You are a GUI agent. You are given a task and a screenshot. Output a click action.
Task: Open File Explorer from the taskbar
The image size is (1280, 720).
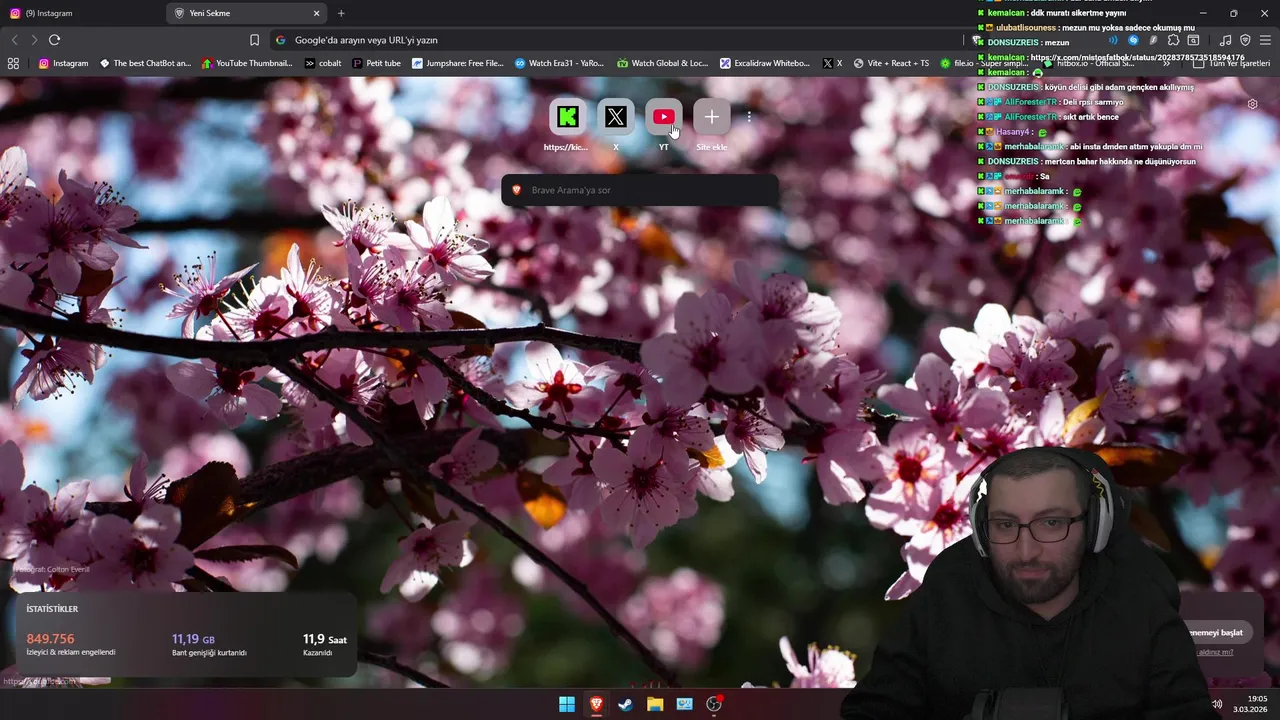click(x=655, y=704)
